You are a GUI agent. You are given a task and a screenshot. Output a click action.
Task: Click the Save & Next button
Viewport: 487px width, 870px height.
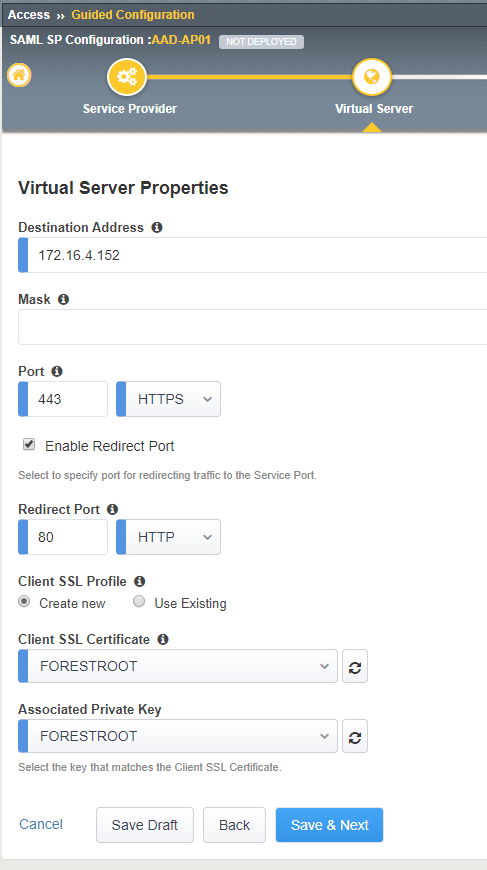point(329,825)
